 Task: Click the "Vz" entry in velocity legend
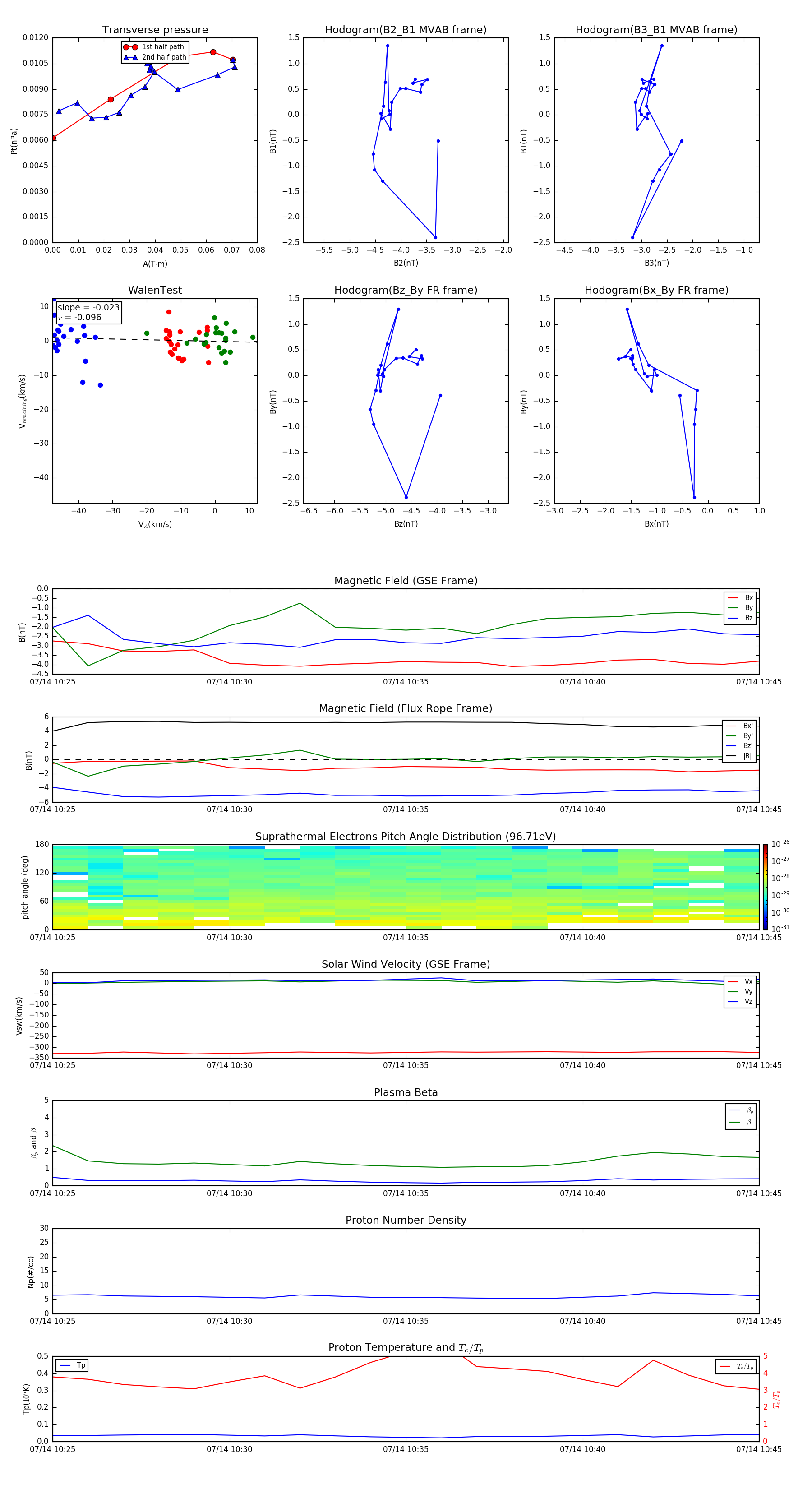tap(740, 1002)
